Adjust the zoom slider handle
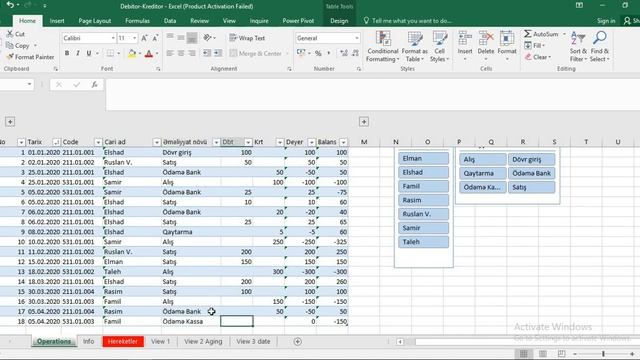 pyautogui.click(x=603, y=353)
